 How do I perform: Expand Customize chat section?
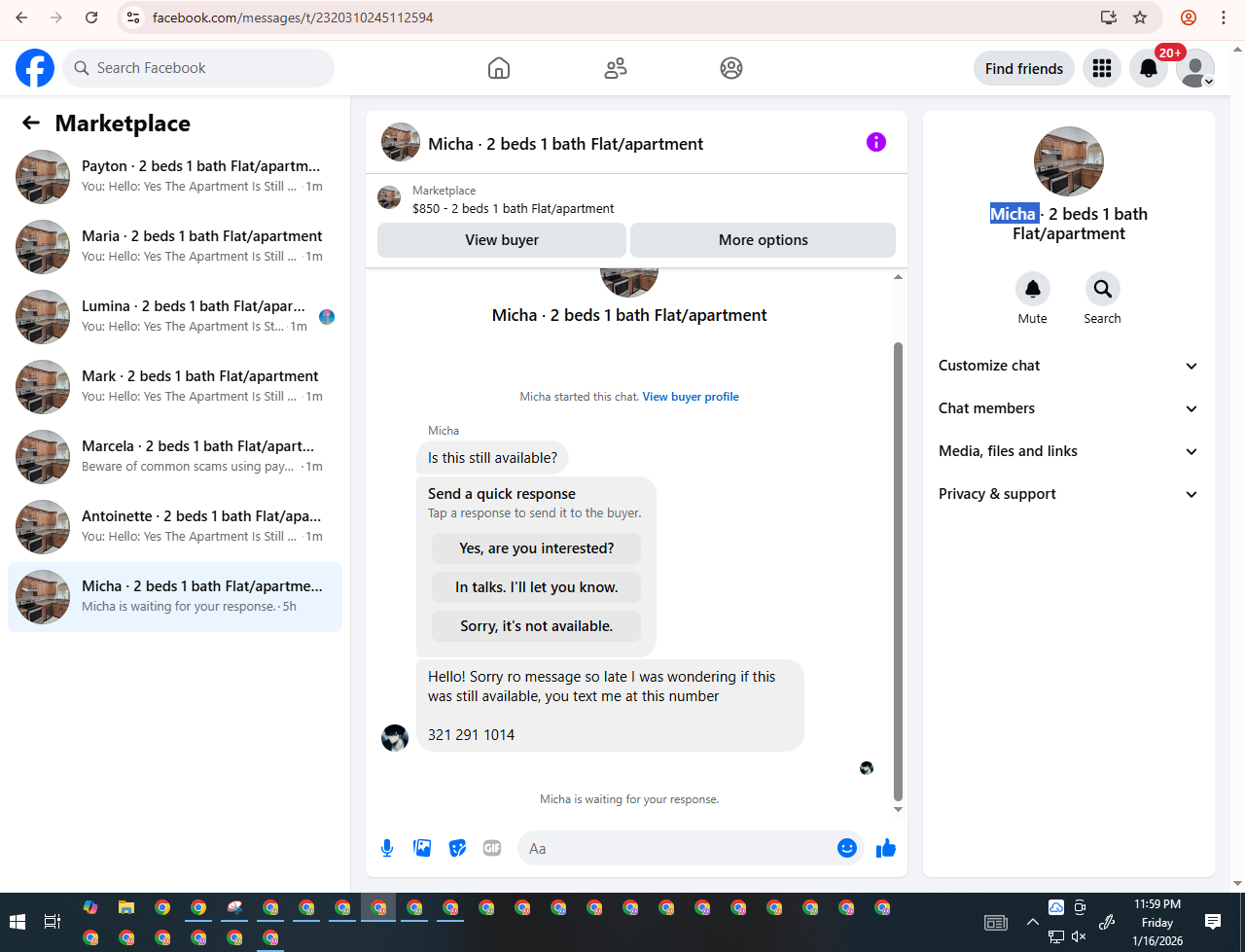click(1069, 366)
